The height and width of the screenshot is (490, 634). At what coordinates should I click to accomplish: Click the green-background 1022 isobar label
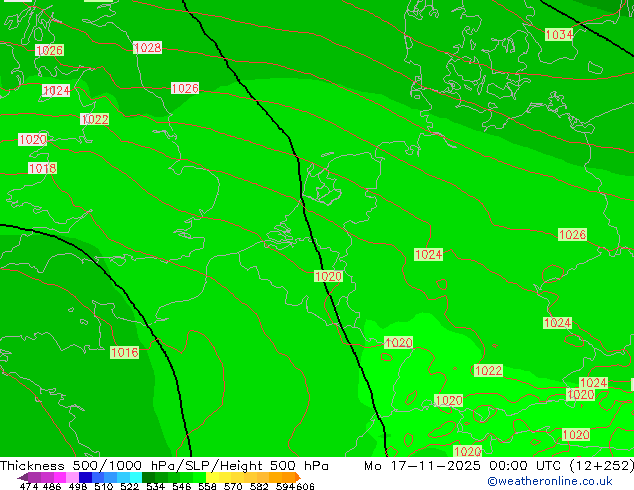coord(488,371)
